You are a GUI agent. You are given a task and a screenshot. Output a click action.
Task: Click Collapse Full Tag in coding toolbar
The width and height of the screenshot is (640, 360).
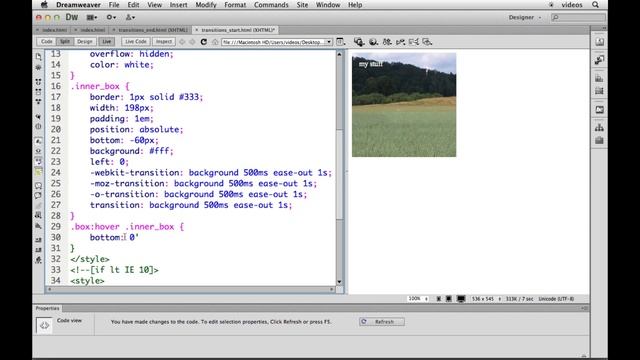pos(38,82)
